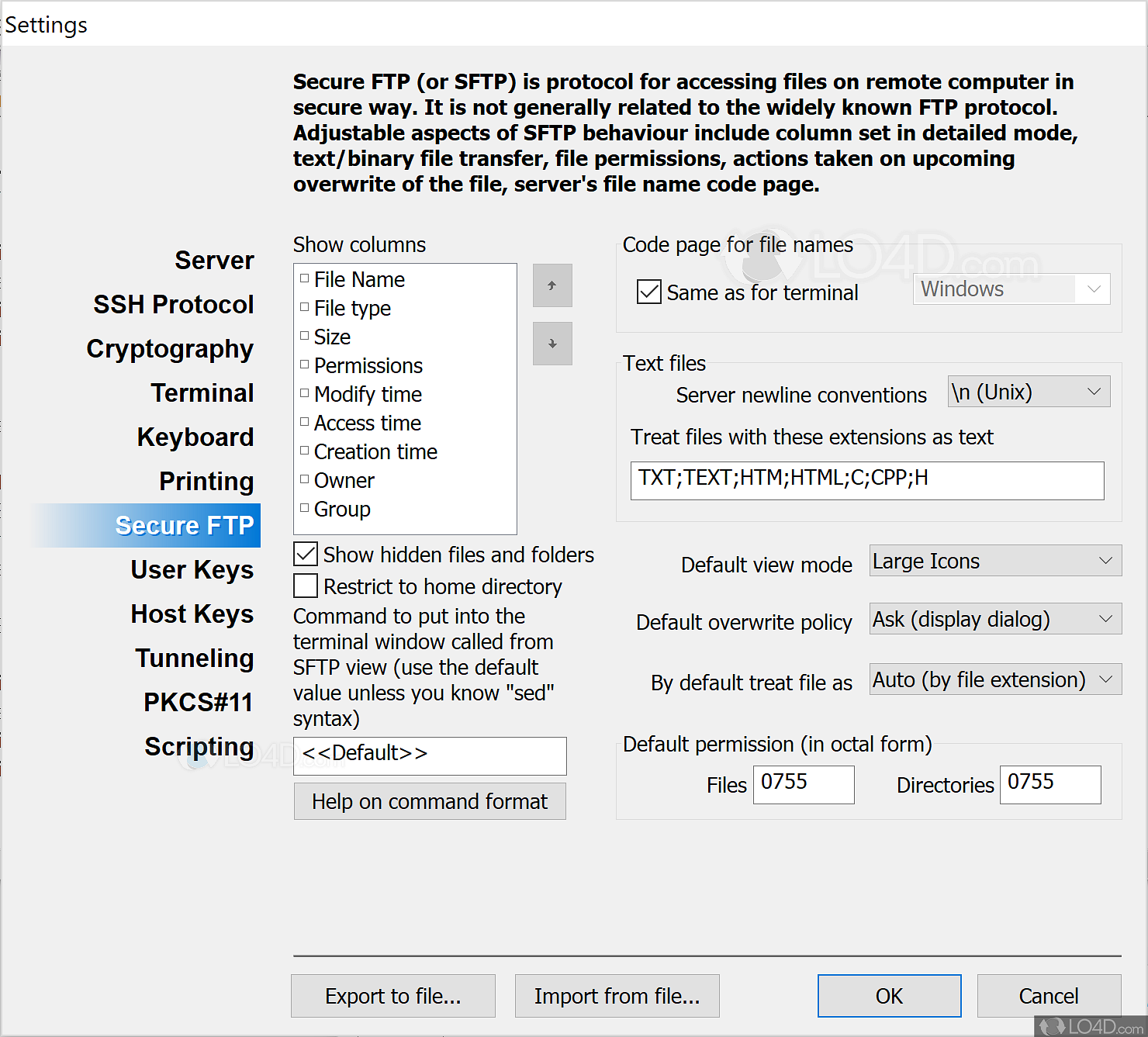This screenshot has width=1148, height=1037.
Task: Check the Permissions column checkbox
Action: coord(304,363)
